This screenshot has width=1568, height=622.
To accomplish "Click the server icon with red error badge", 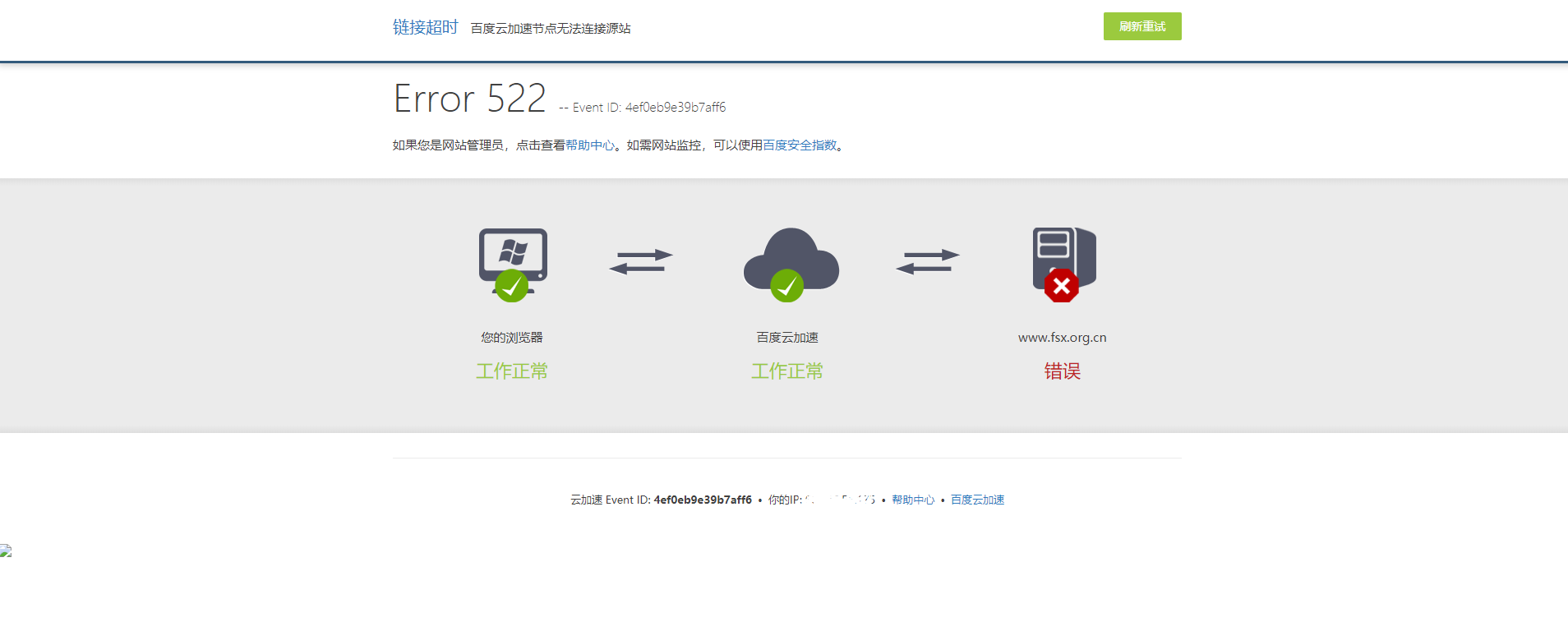I will [1063, 265].
